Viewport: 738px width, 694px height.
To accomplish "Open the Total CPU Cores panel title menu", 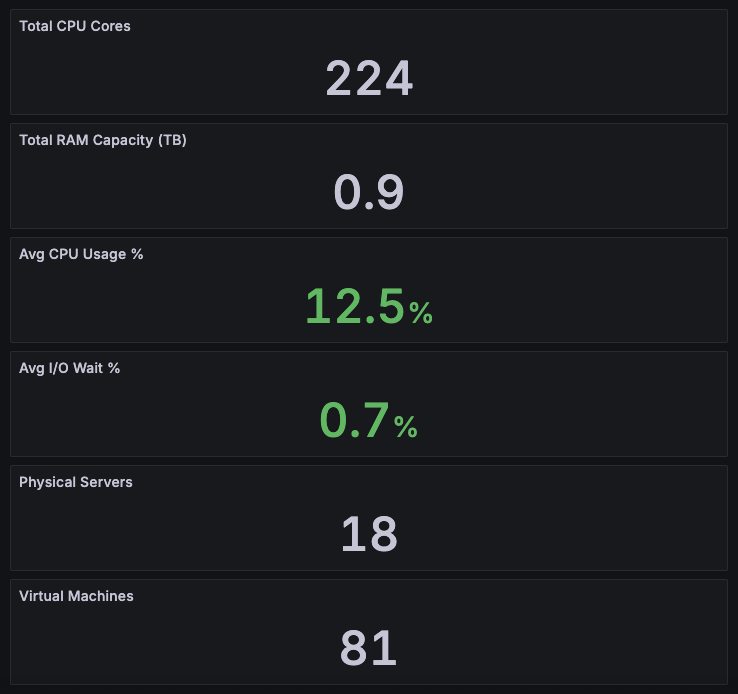I will pos(75,26).
